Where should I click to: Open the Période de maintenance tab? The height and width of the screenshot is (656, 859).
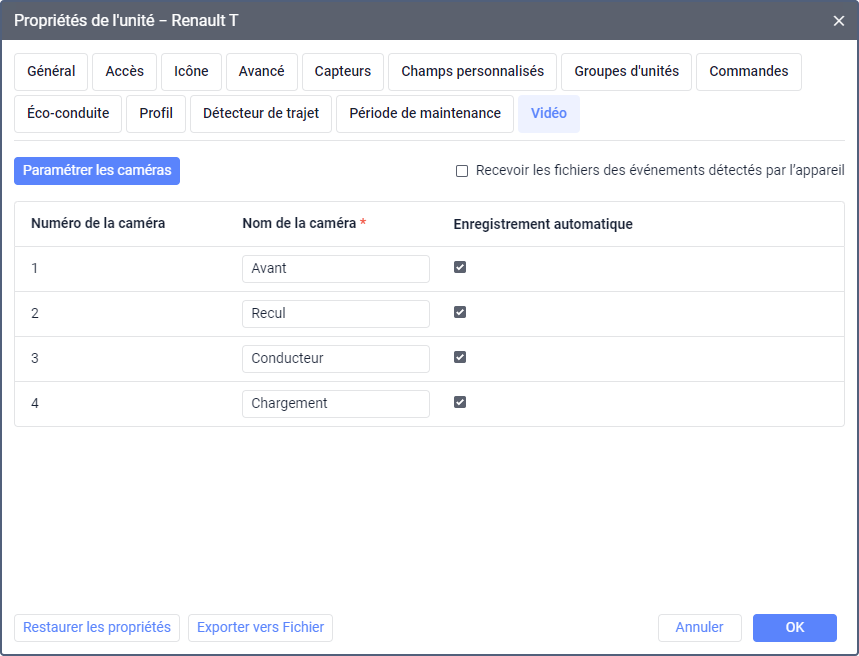click(x=425, y=114)
